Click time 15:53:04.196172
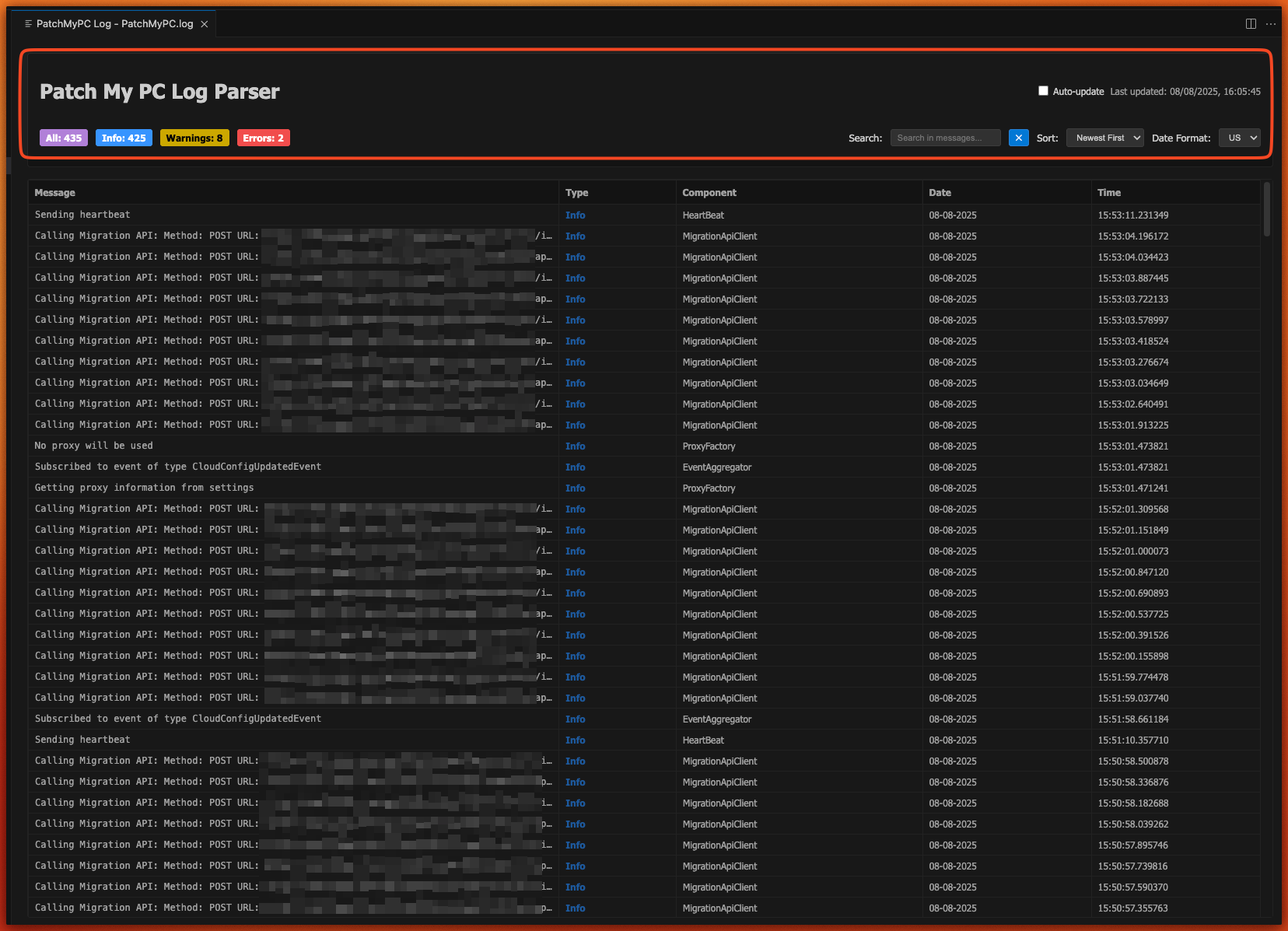 1133,236
